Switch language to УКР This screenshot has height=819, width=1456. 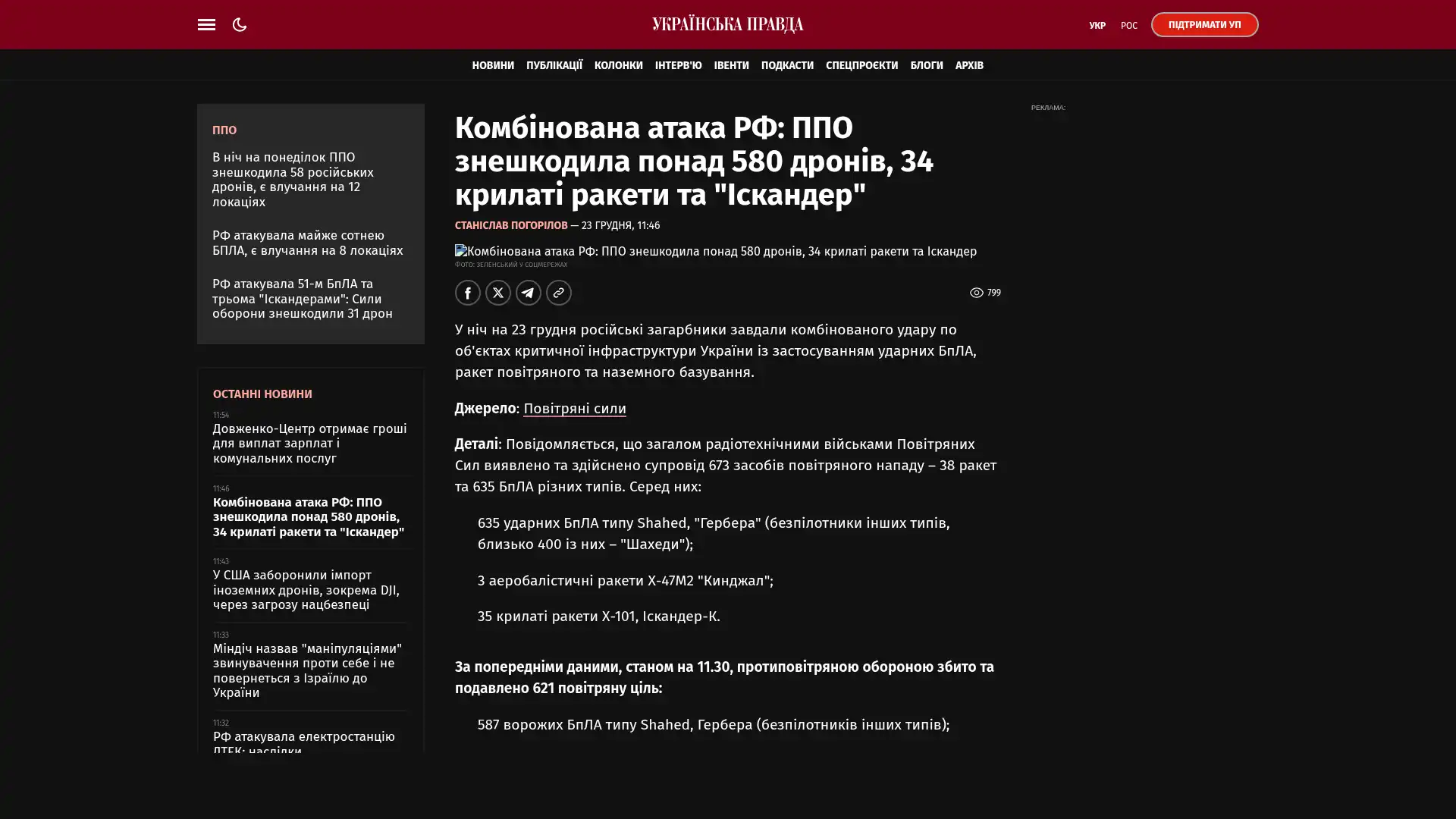(1097, 25)
